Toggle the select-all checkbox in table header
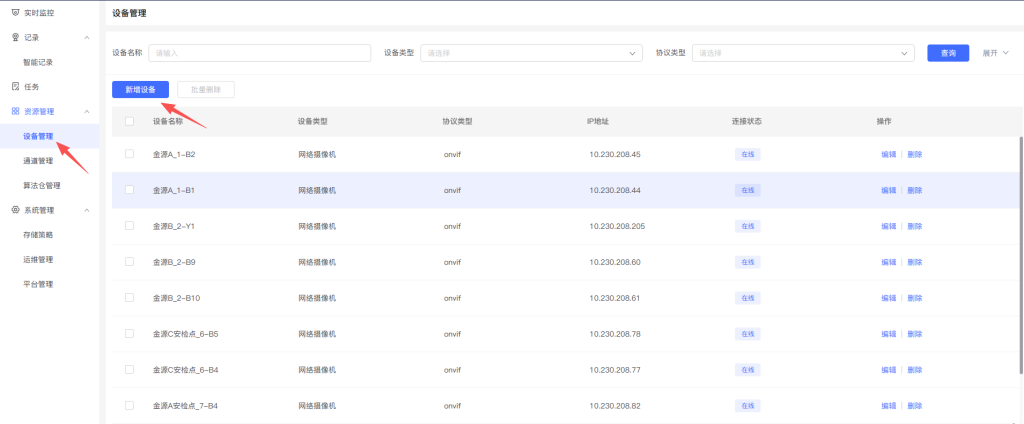The height and width of the screenshot is (424, 1024). [129, 122]
